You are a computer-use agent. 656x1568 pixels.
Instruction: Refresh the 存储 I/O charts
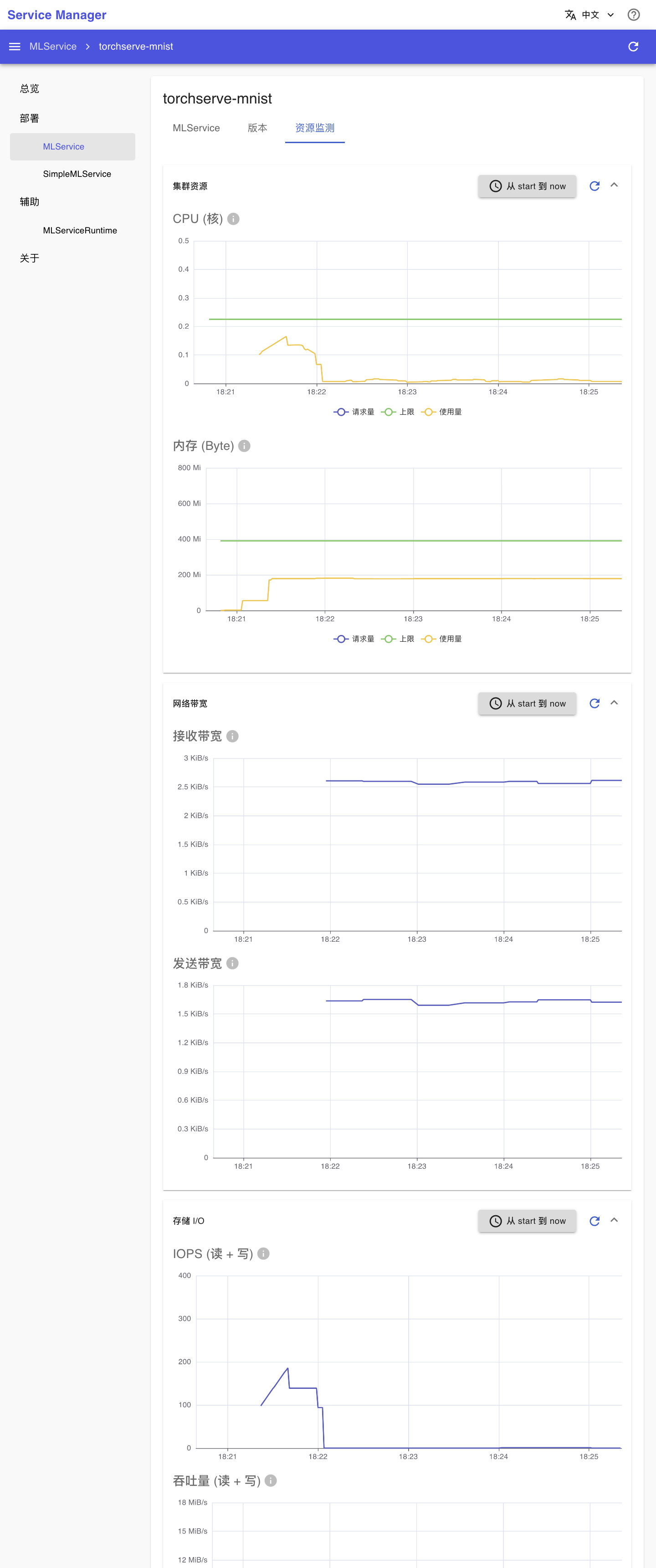[594, 1221]
